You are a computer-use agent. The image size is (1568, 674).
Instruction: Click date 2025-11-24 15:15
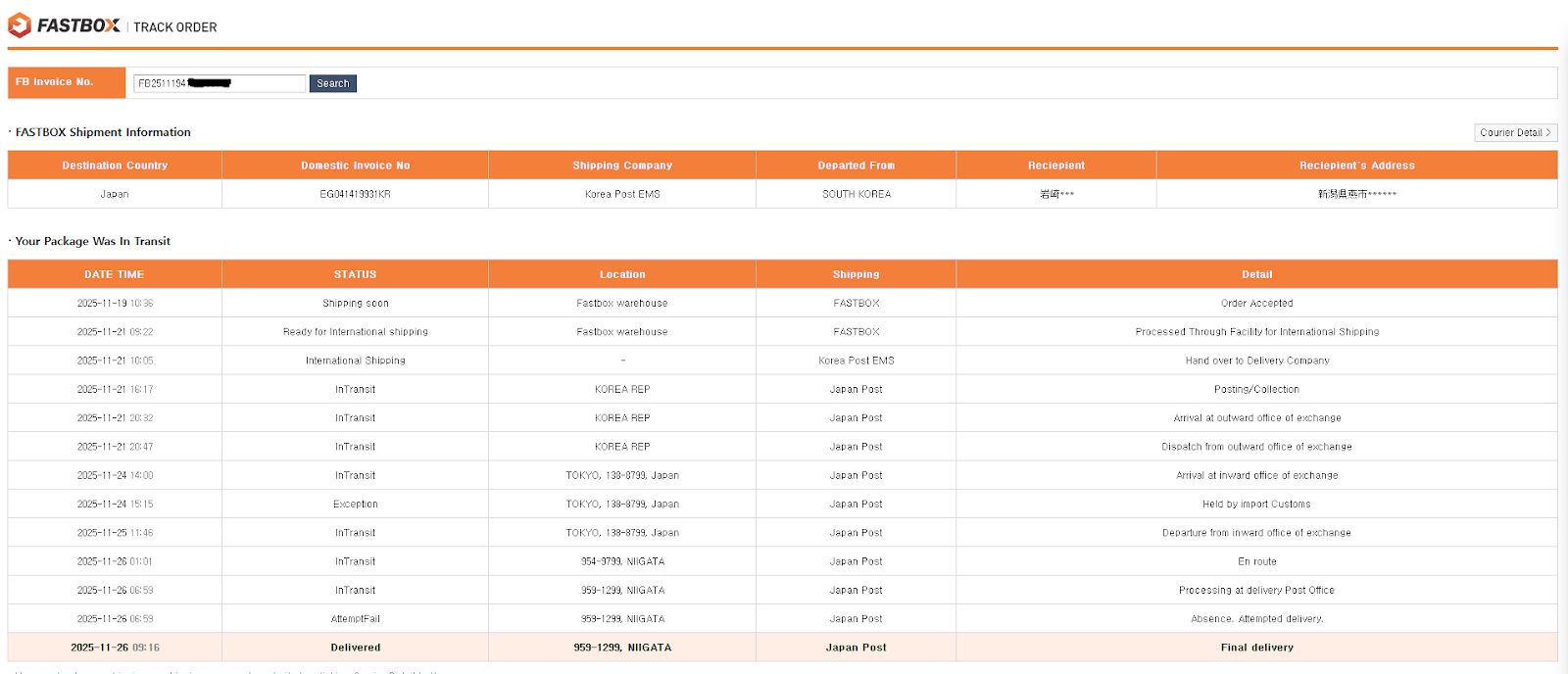tap(115, 505)
